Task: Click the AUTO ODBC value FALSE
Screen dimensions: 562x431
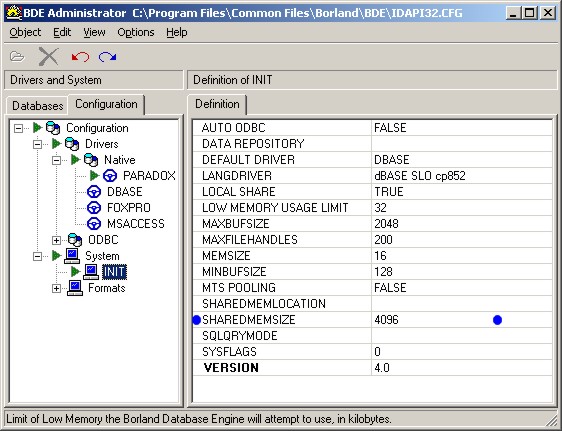Action: [x=390, y=128]
